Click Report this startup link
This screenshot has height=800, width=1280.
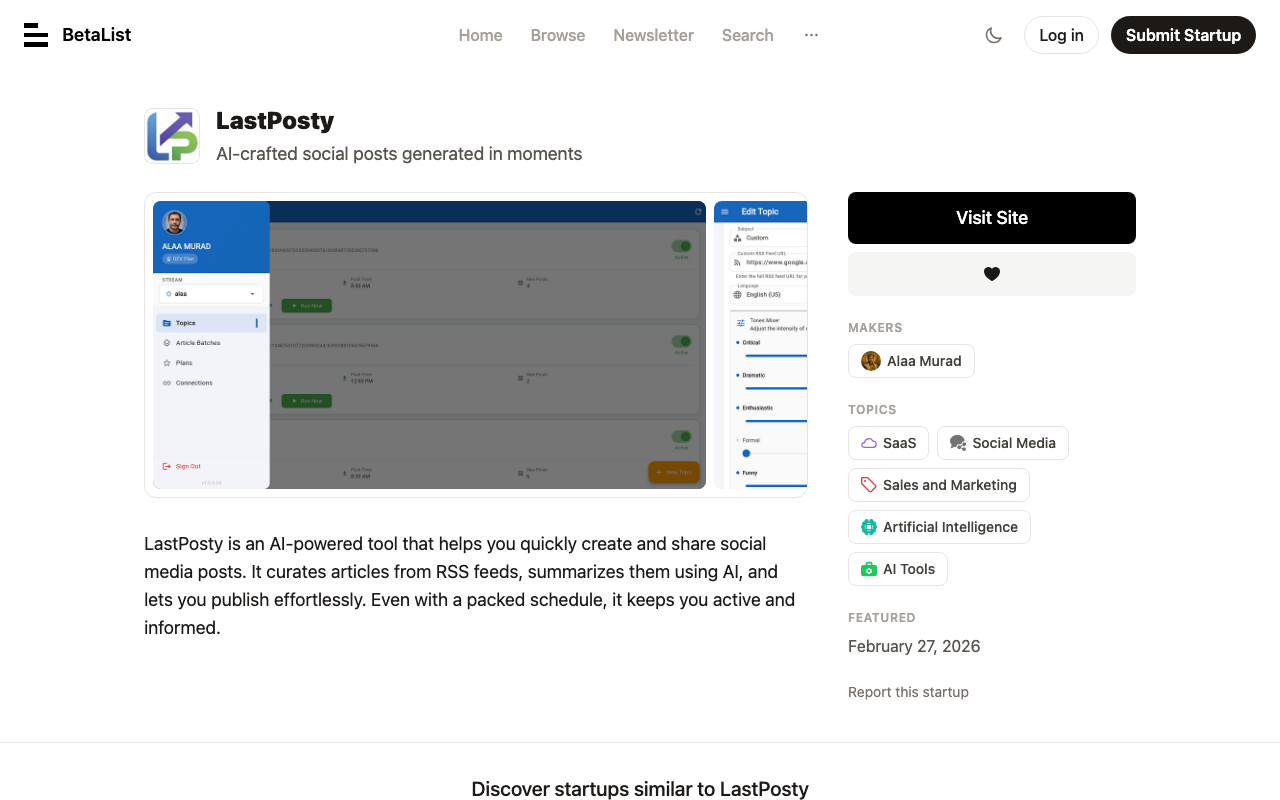pos(908,692)
